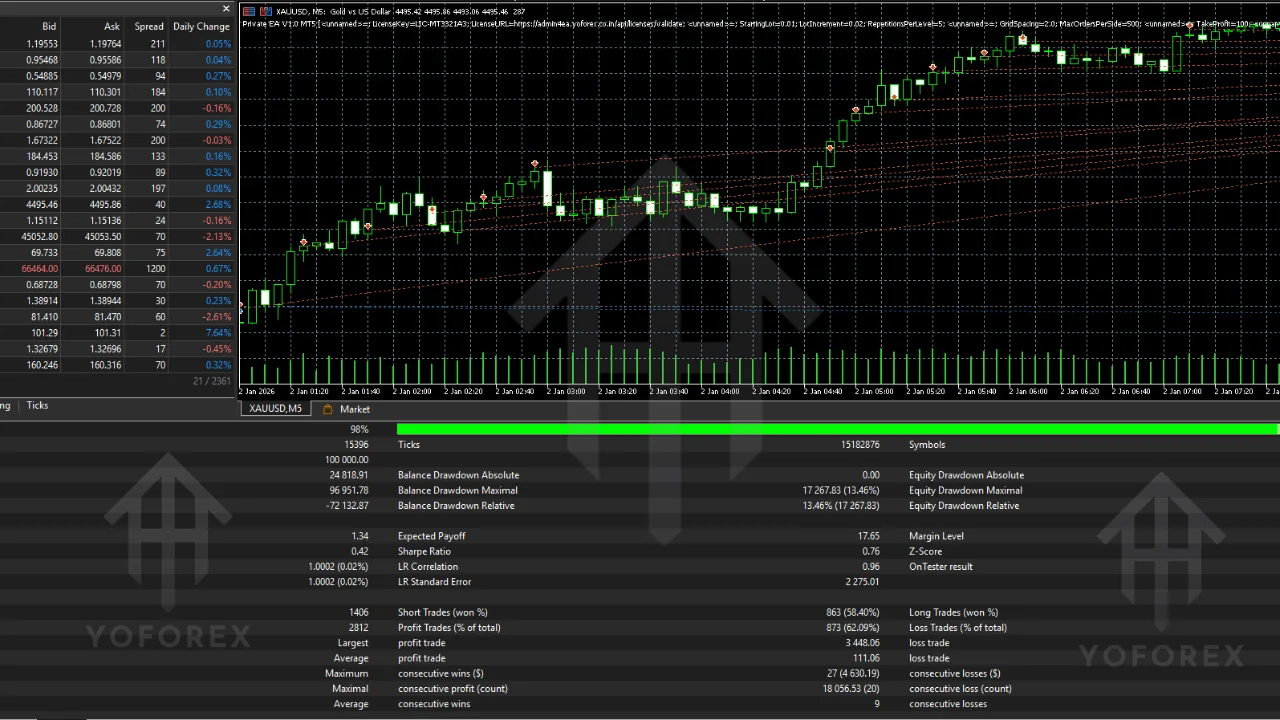Screen dimensions: 1280x720
Task: Select the ask price 0.54979
Action: pos(105,76)
